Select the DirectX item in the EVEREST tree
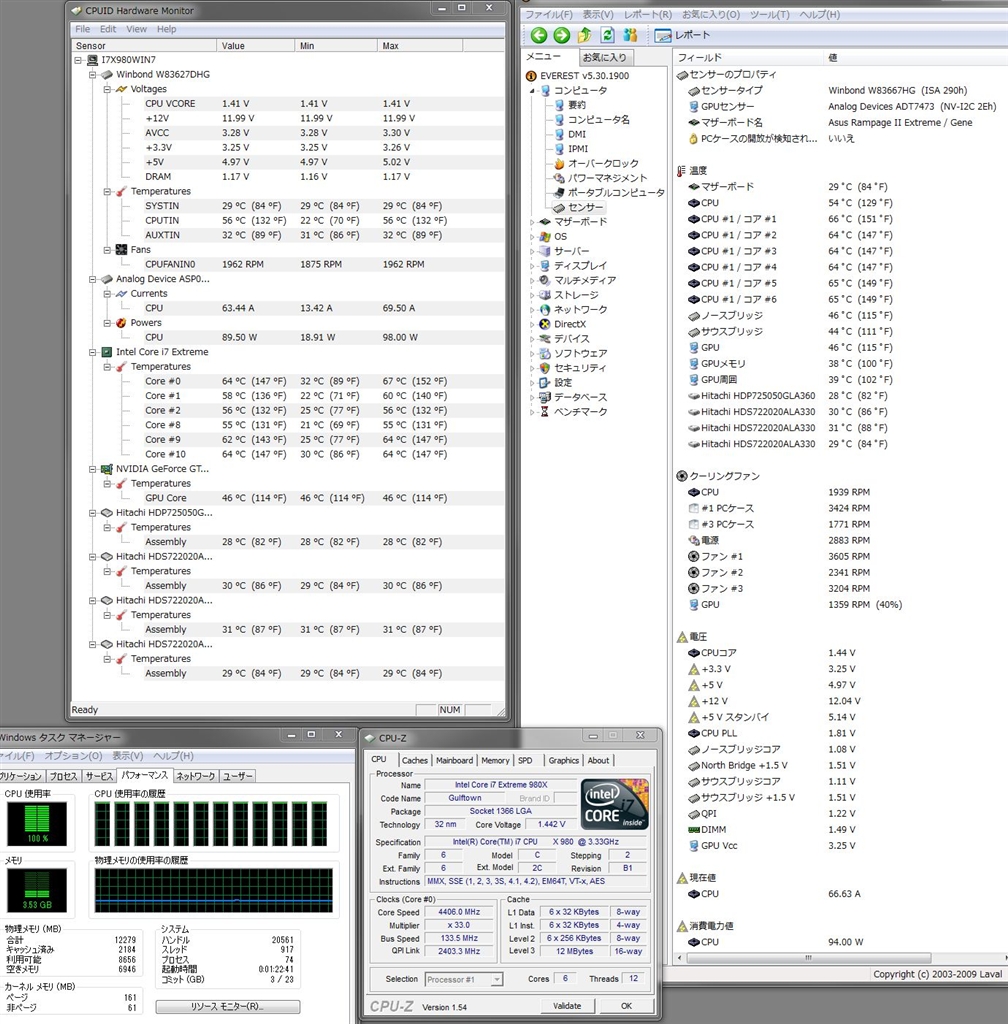Screen dimensions: 1008x1024 569,324
